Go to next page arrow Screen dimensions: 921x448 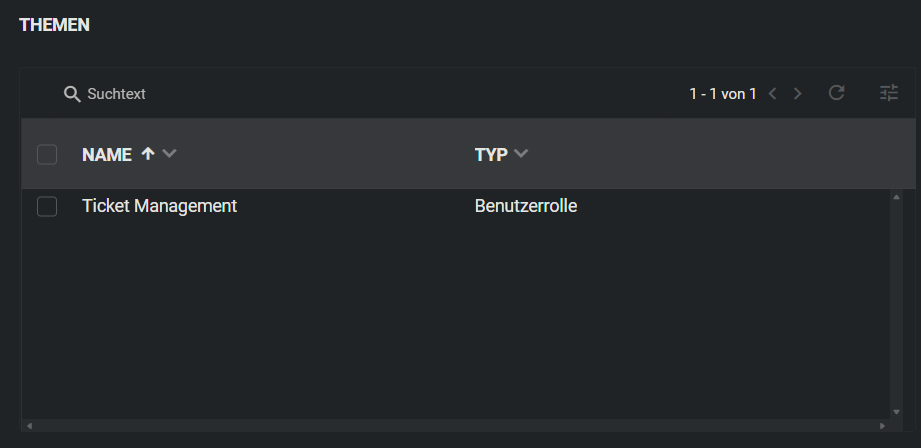point(798,94)
